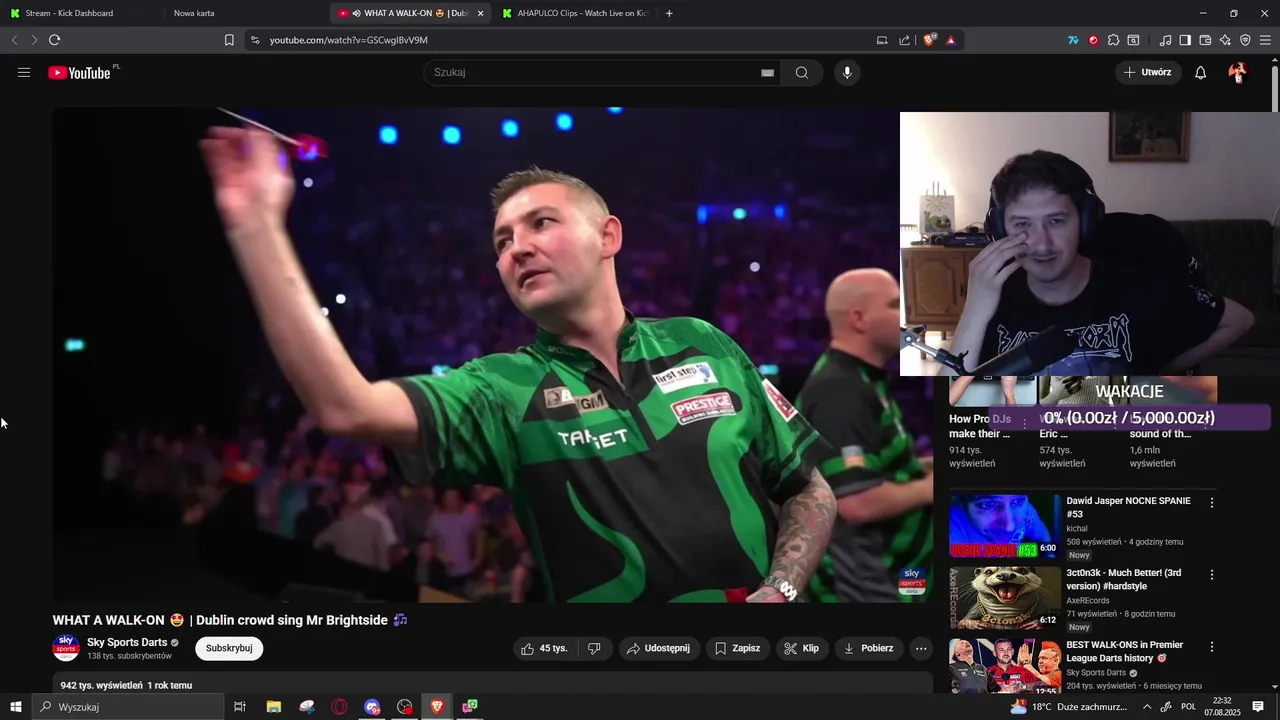The image size is (1280, 720).
Task: Click the POL language indicator
Action: click(1189, 707)
